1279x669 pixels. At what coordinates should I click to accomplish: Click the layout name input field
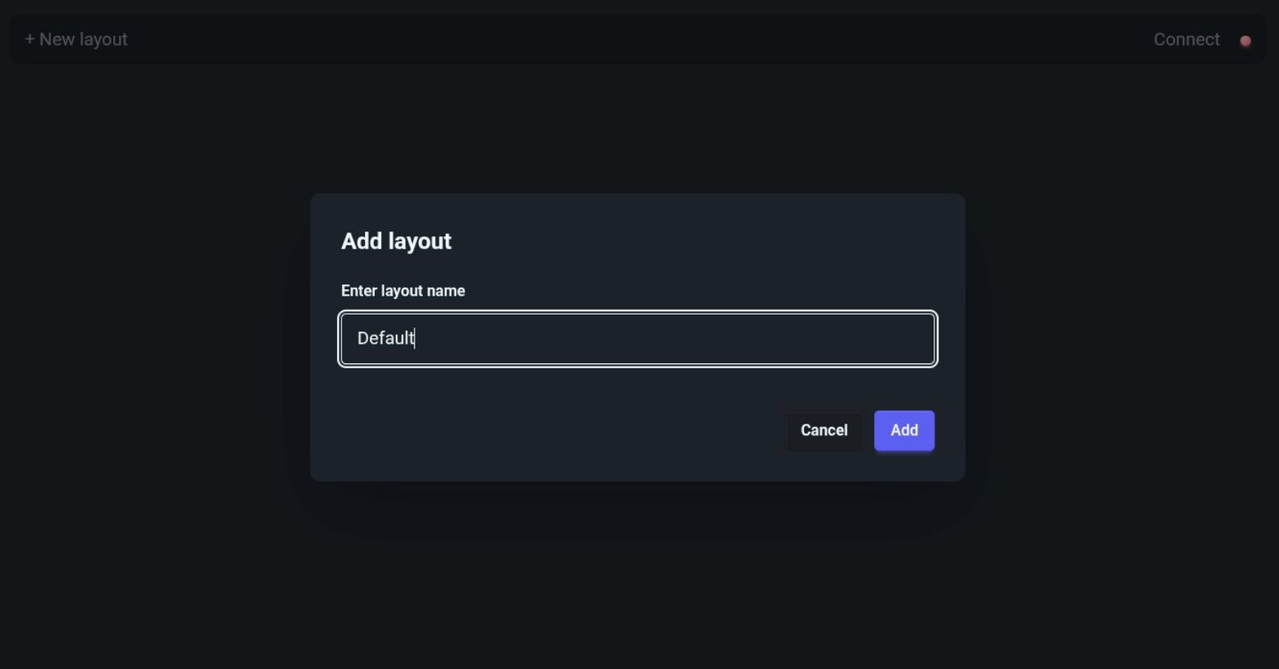tap(638, 339)
